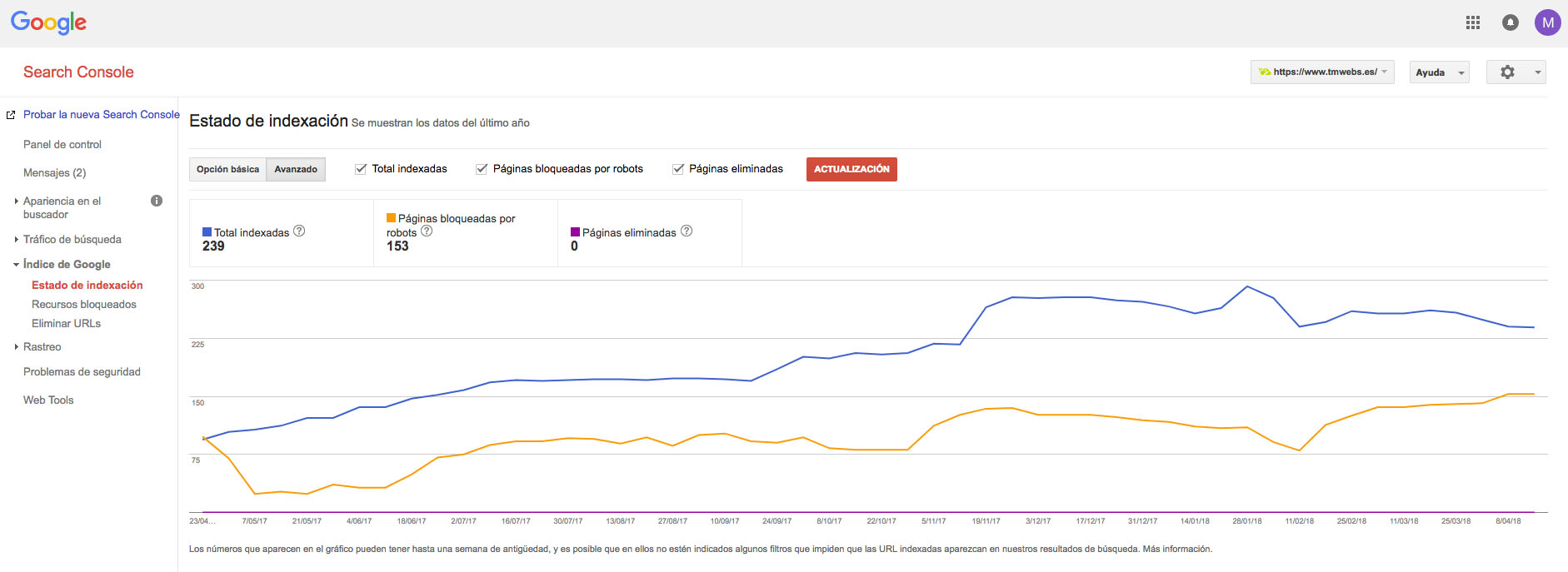
Task: Open Panel de control
Action: point(62,144)
